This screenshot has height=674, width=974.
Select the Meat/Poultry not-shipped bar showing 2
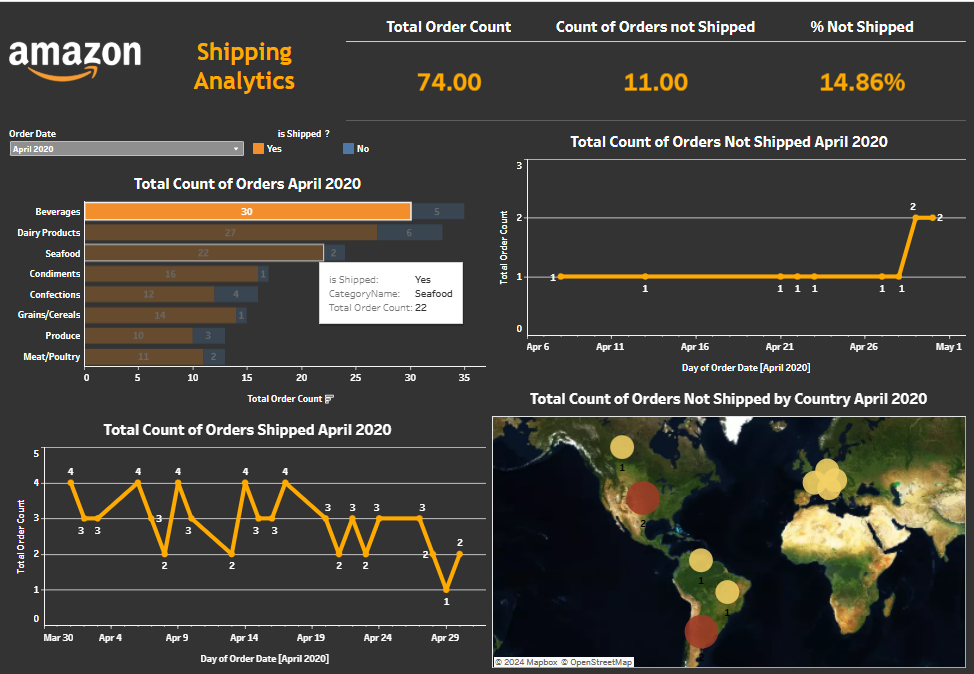(214, 357)
